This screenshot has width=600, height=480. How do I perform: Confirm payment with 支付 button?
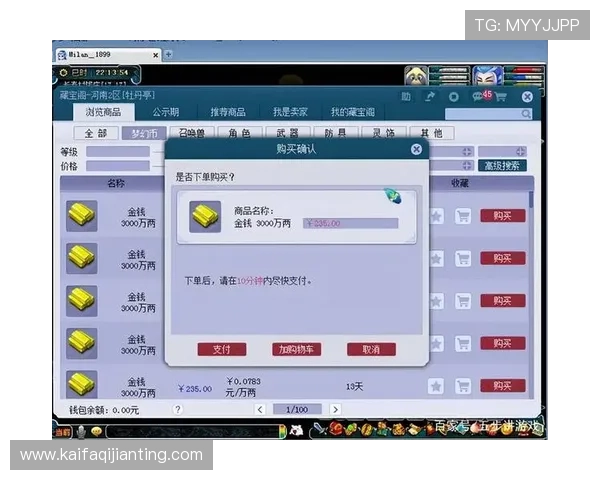222,349
